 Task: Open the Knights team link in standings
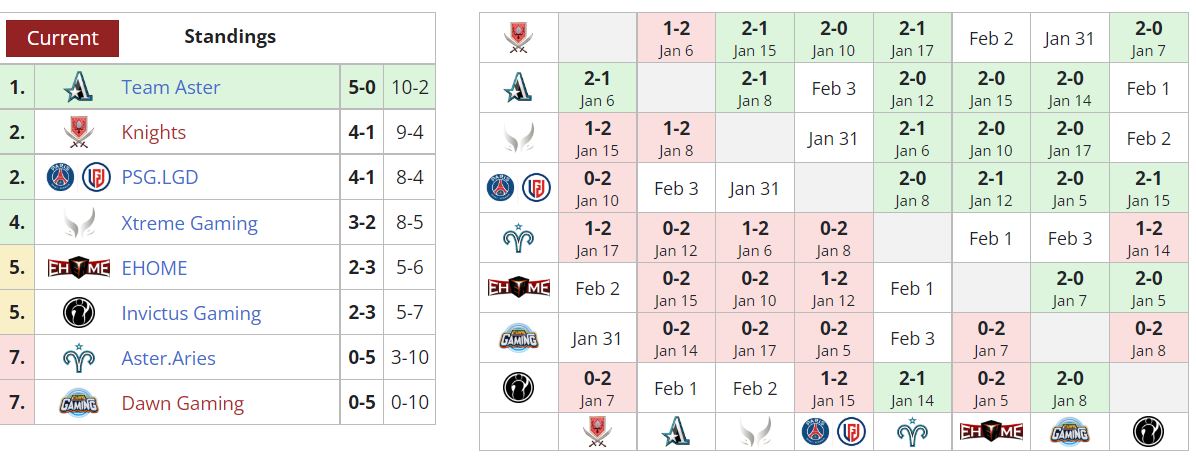click(153, 133)
